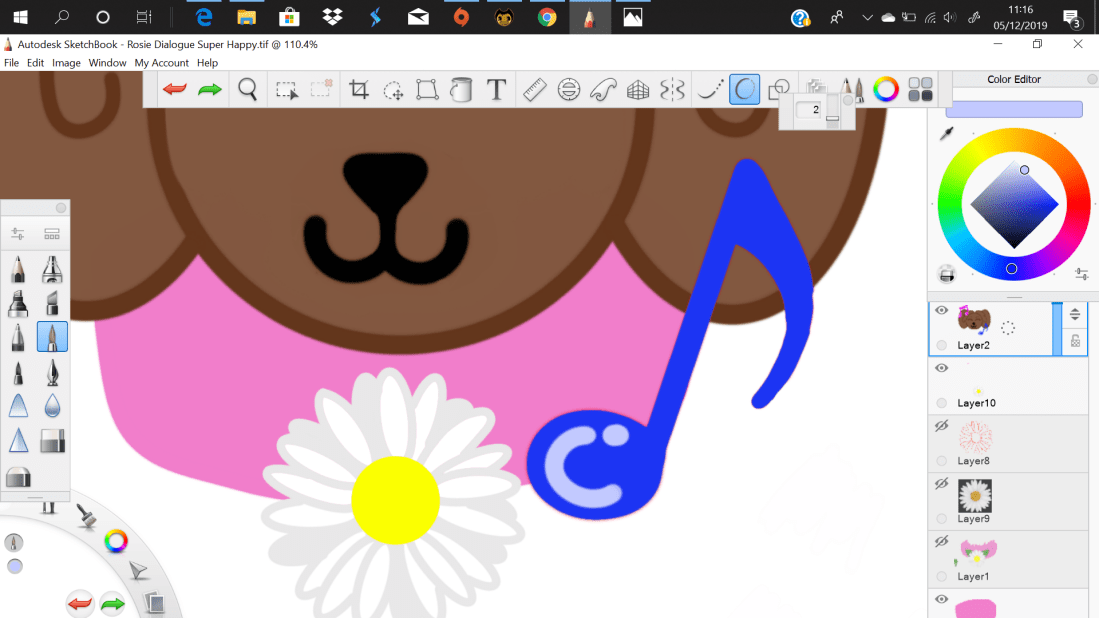The height and width of the screenshot is (618, 1099).
Task: Click the current color swatch bar
Action: point(1014,109)
